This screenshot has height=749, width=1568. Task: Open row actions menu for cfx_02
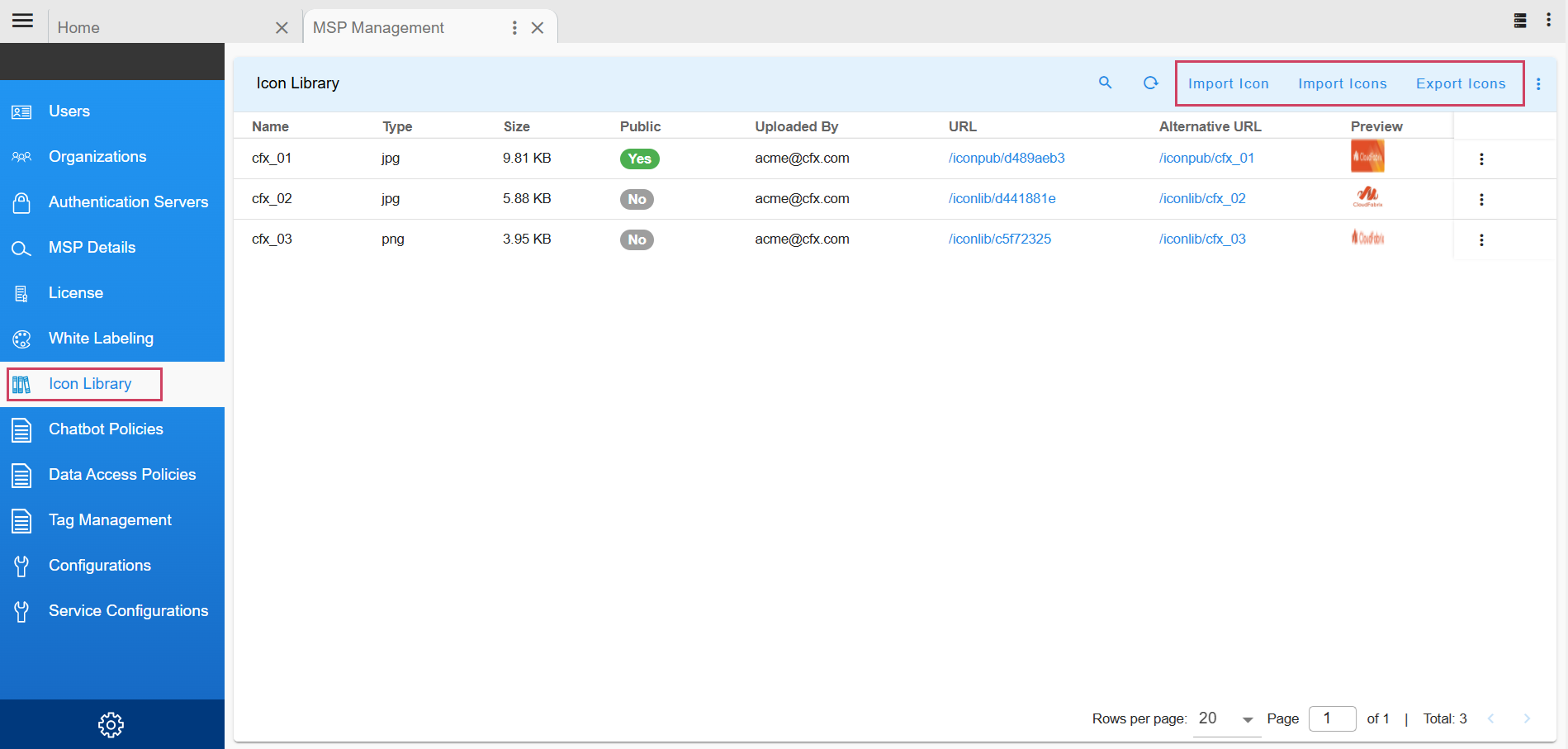point(1481,200)
